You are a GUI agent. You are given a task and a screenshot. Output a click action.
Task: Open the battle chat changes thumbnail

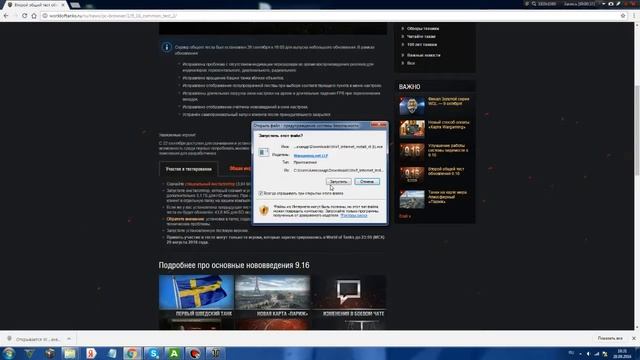[349, 296]
